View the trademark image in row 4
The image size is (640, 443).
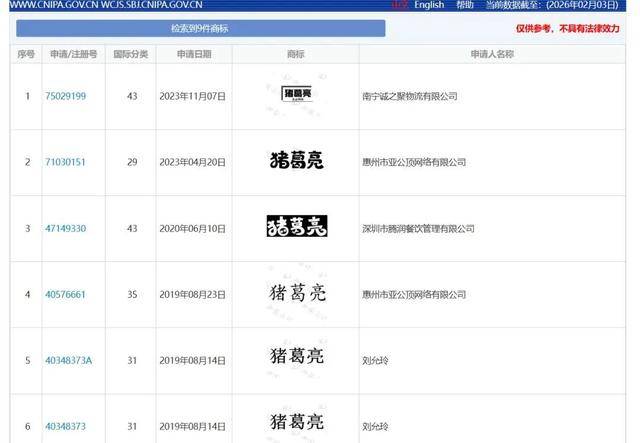(296, 293)
